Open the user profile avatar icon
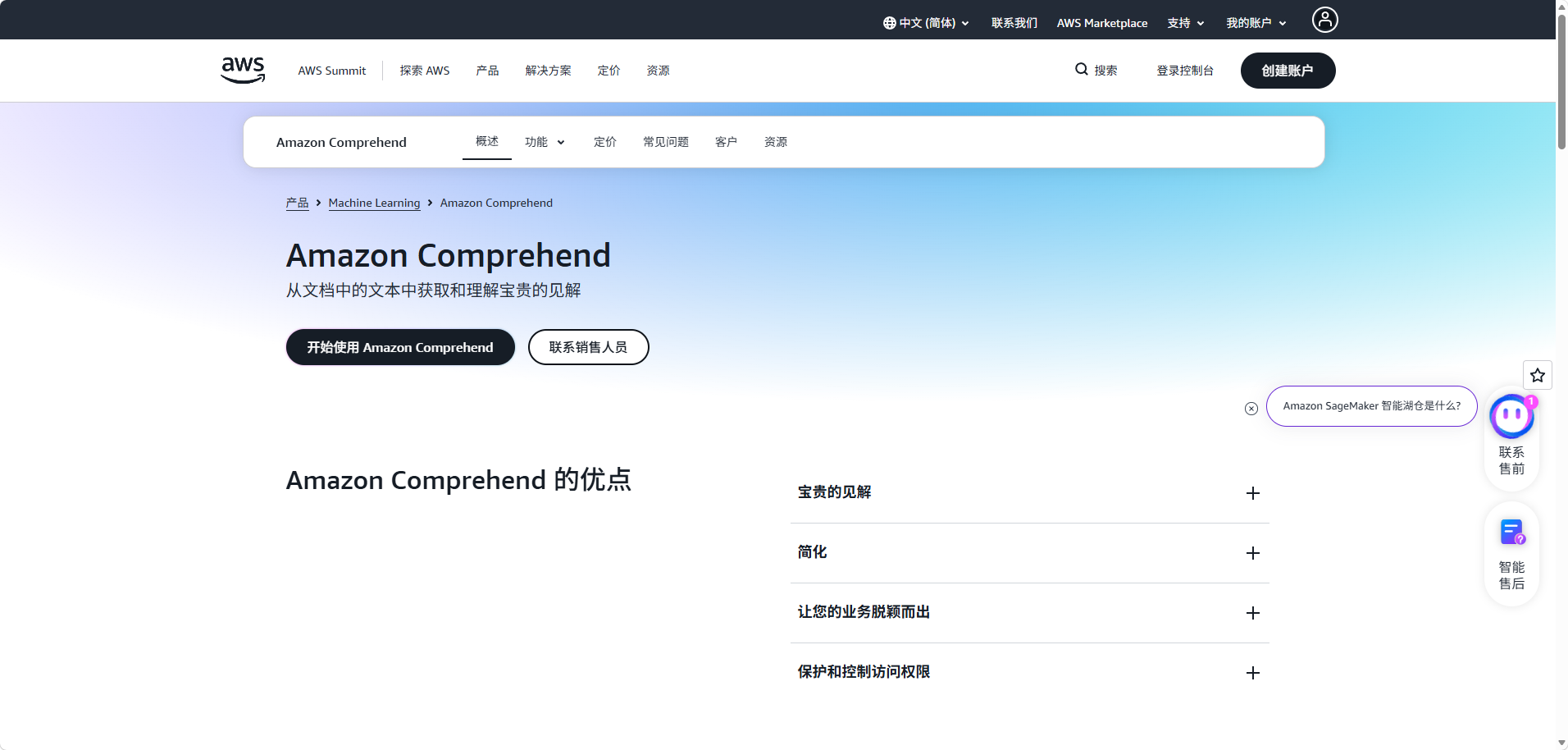The image size is (1568, 750). tap(1324, 20)
